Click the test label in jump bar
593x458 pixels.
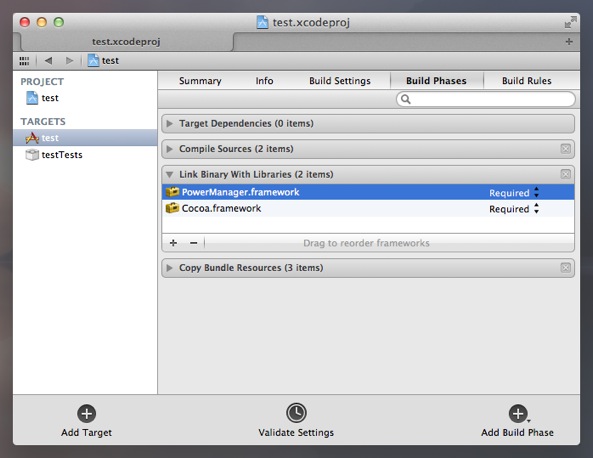coord(110,61)
